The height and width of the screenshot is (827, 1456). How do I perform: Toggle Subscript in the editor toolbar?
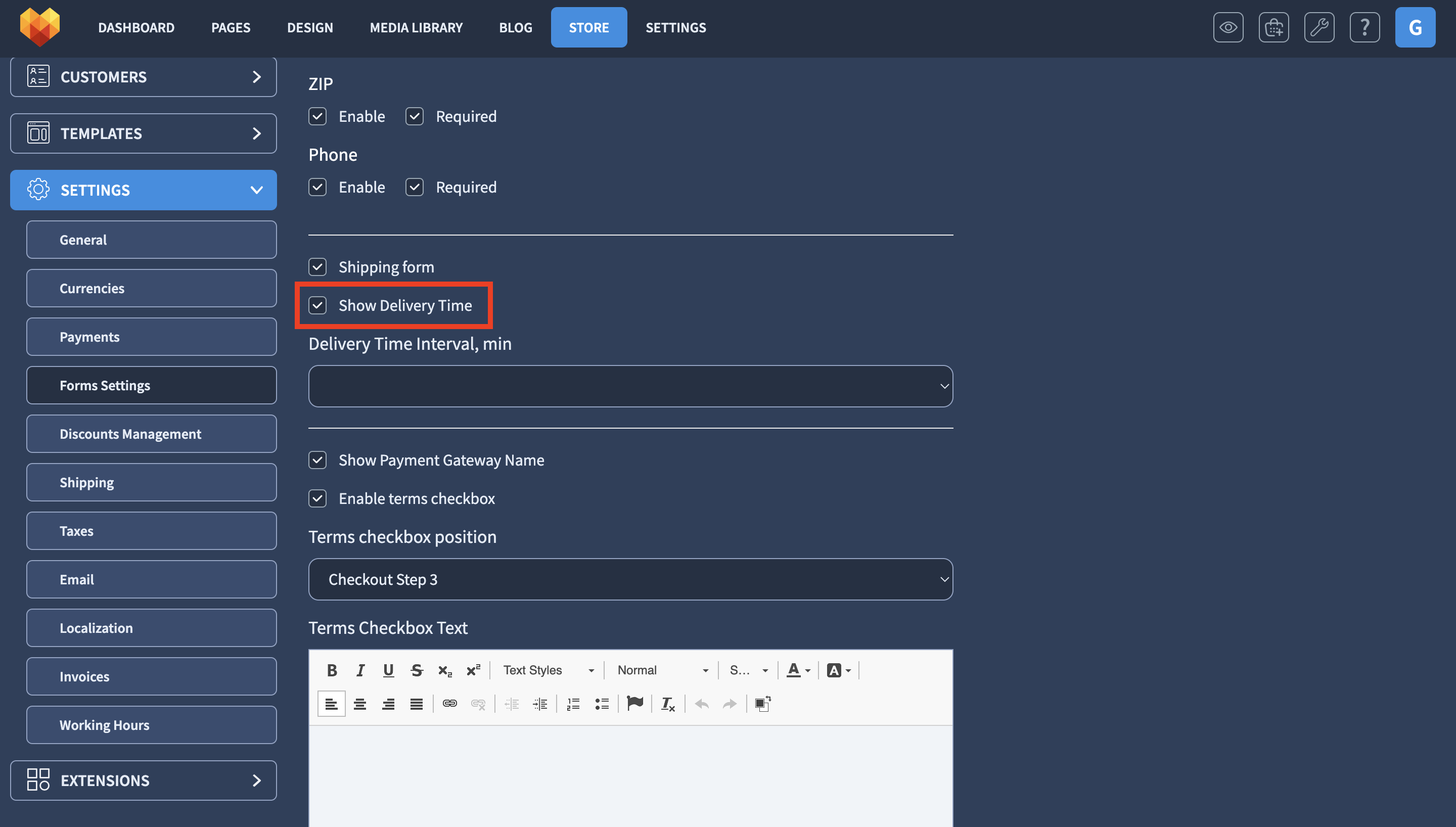click(445, 670)
